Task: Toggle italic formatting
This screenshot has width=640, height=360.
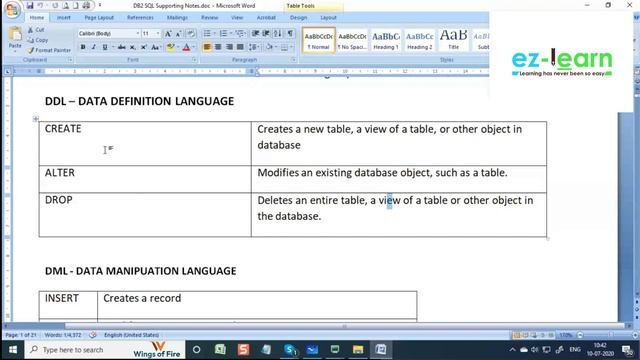Action: [x=93, y=47]
